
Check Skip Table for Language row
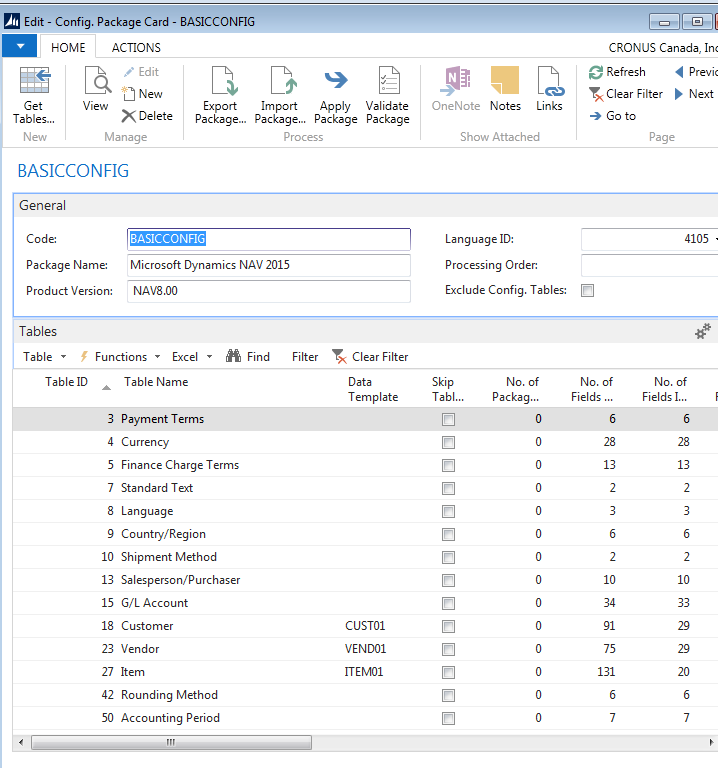click(448, 511)
